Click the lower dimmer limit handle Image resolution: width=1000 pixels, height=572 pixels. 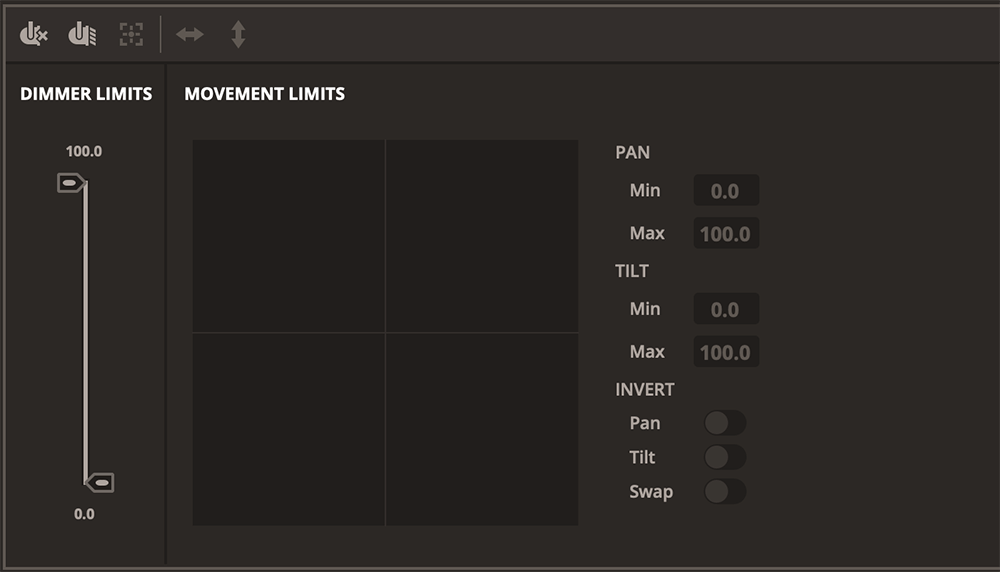click(x=101, y=483)
